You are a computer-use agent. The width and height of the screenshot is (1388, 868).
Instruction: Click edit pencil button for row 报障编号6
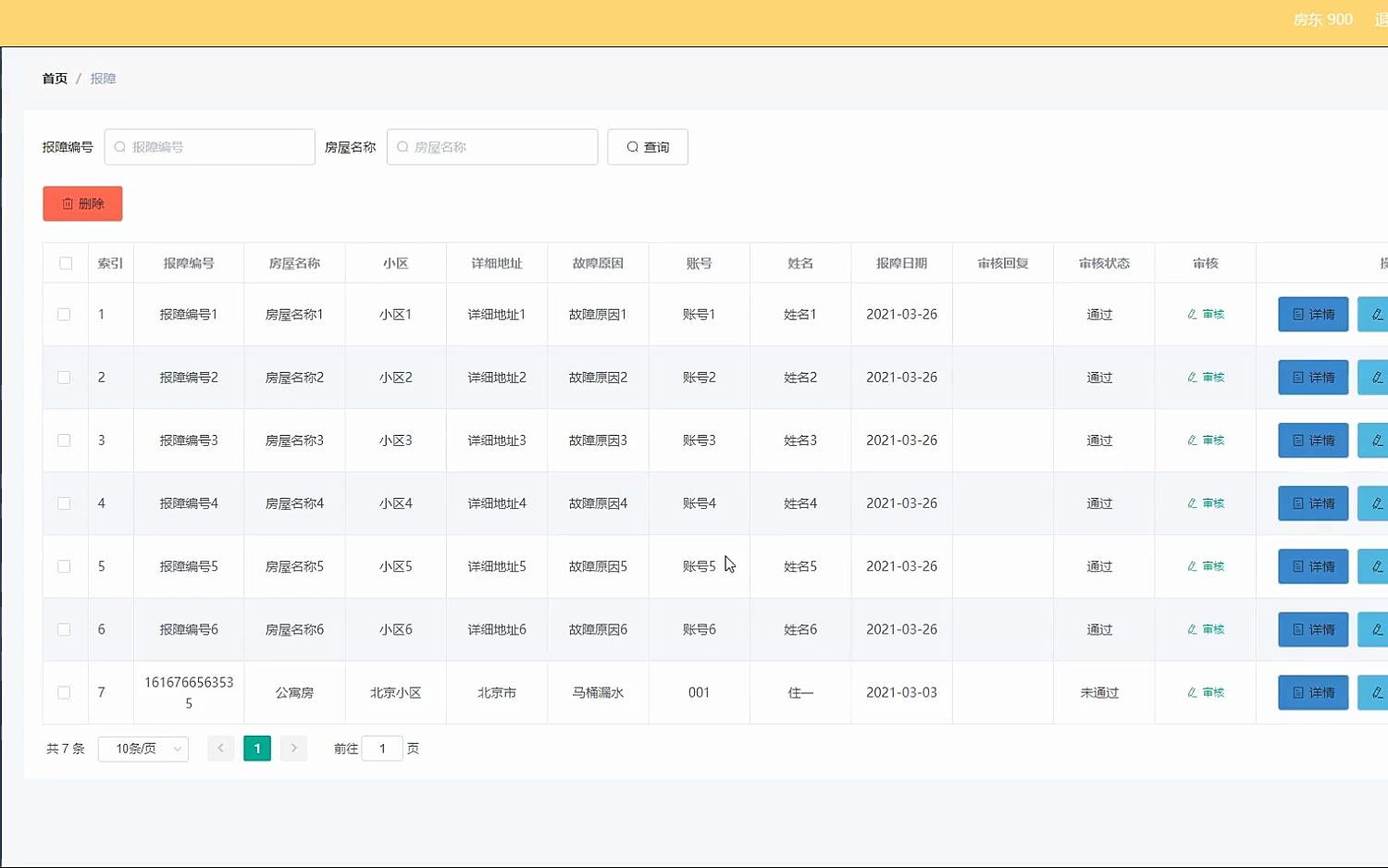coord(1373,629)
